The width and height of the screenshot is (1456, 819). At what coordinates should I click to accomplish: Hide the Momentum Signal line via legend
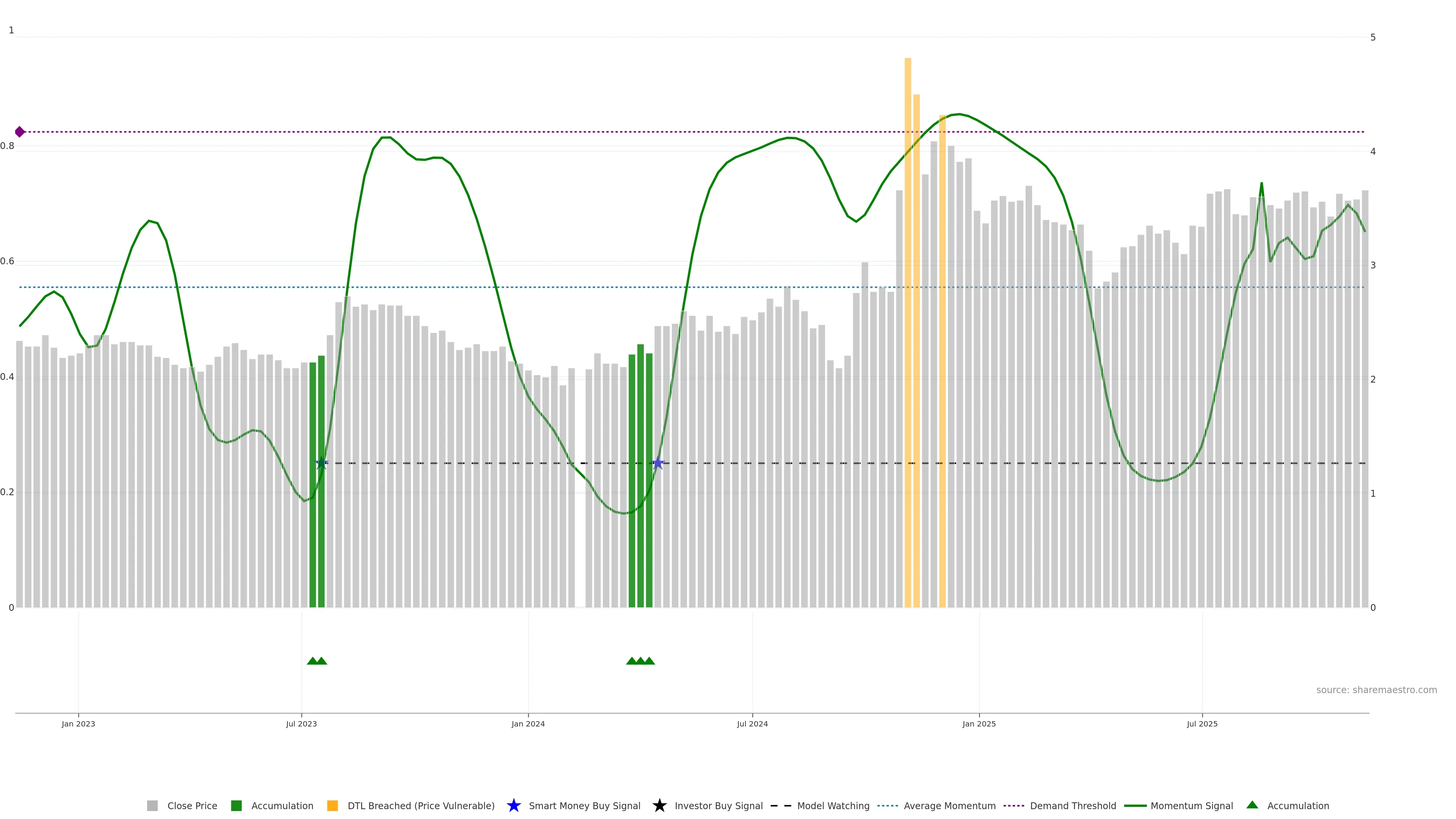point(1191,805)
